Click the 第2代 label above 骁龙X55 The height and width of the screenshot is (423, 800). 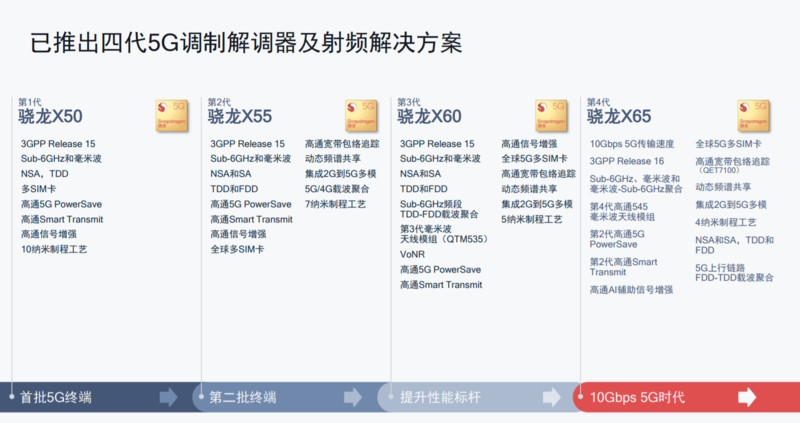pos(219,102)
